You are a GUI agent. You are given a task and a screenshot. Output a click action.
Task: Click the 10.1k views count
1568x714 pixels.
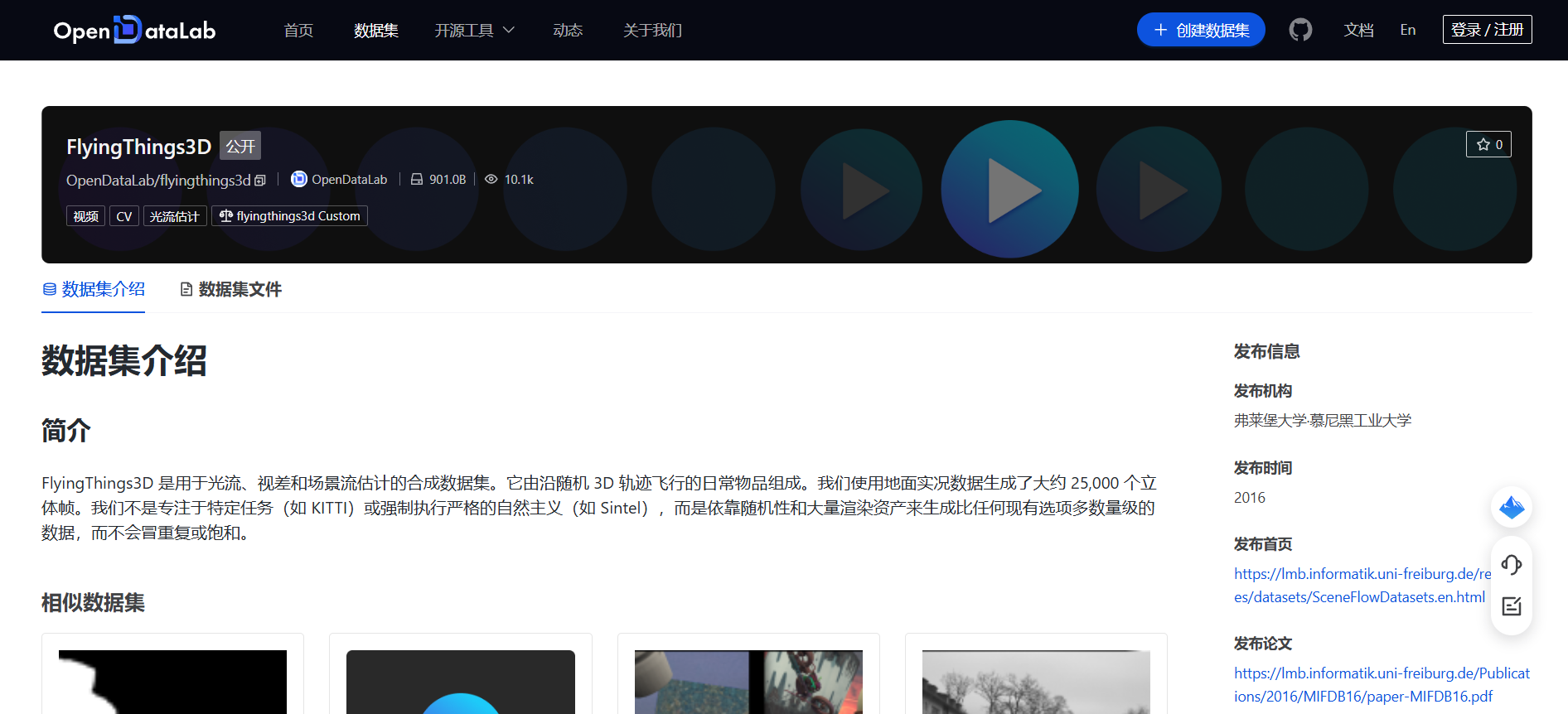[x=519, y=180]
